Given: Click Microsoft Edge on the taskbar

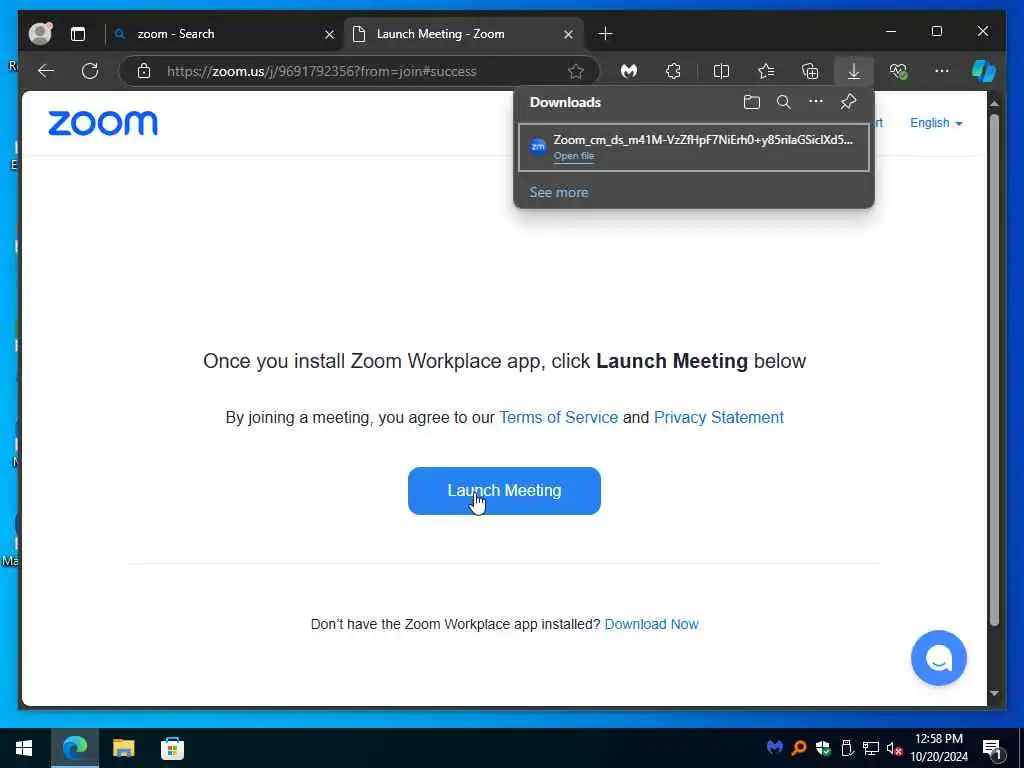Looking at the screenshot, I should click(74, 748).
